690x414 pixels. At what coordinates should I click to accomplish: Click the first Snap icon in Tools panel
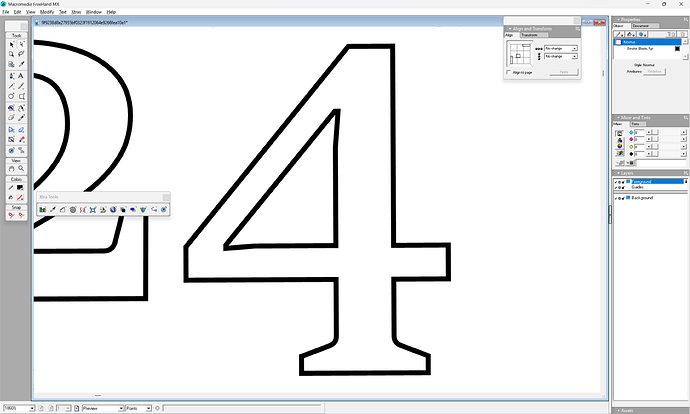click(x=11, y=215)
